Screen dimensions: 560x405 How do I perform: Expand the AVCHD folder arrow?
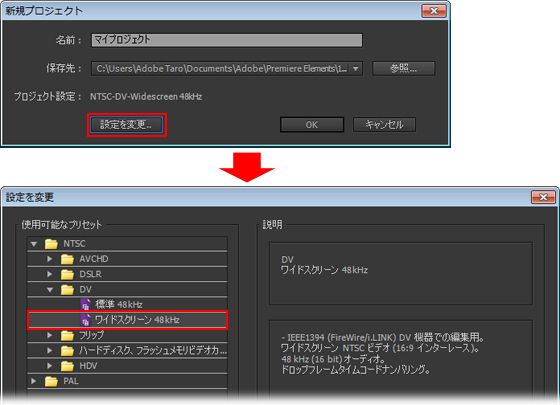point(50,259)
